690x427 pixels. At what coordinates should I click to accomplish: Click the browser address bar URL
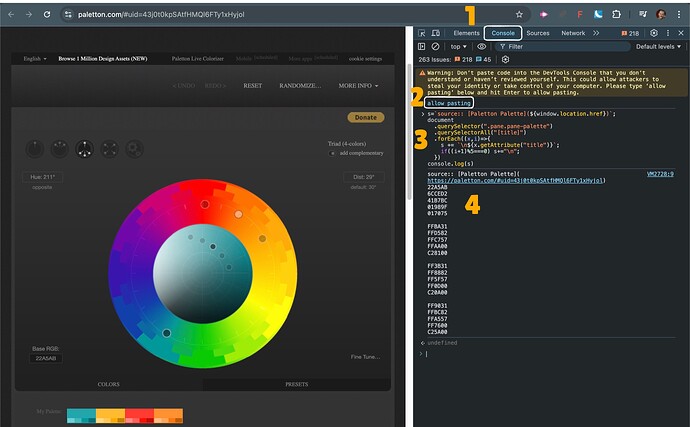[161, 15]
